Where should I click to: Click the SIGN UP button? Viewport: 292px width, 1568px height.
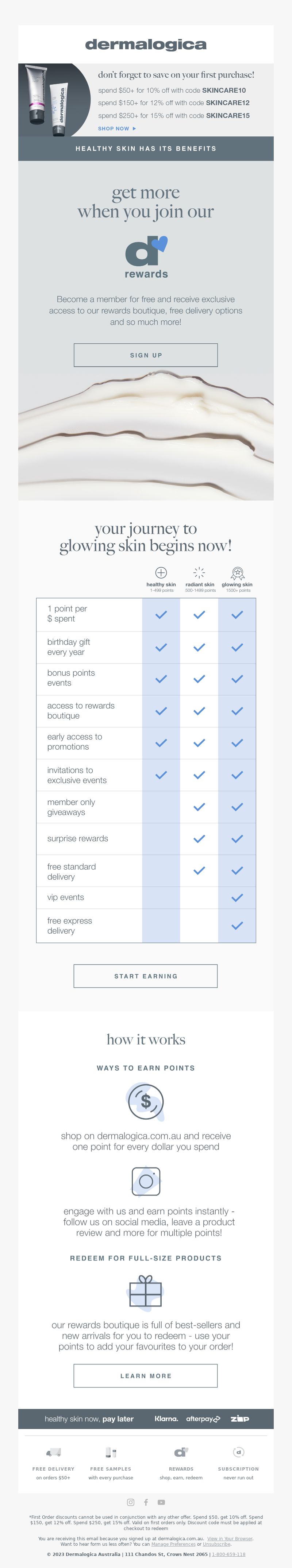tap(146, 355)
